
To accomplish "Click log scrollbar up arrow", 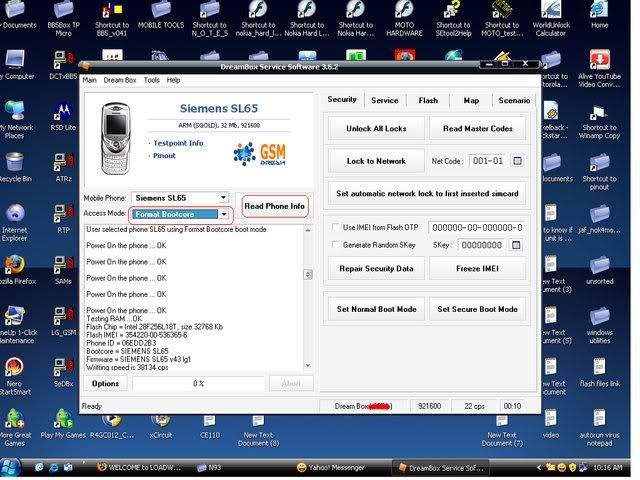I will click(x=308, y=230).
